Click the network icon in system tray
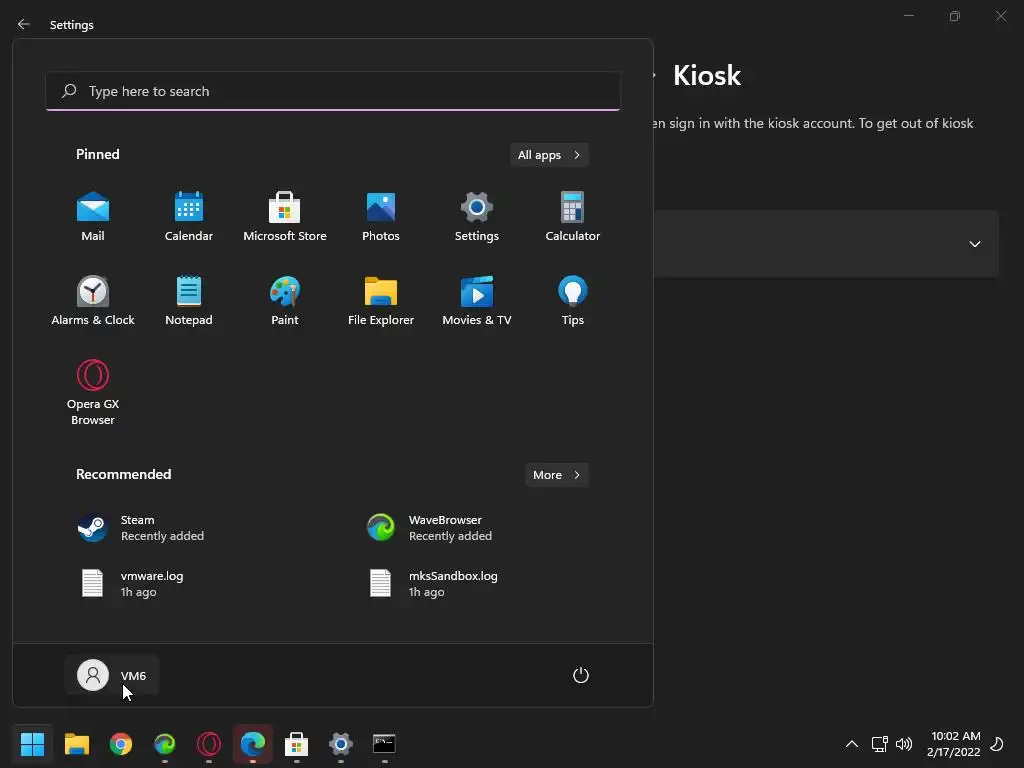 pos(879,744)
